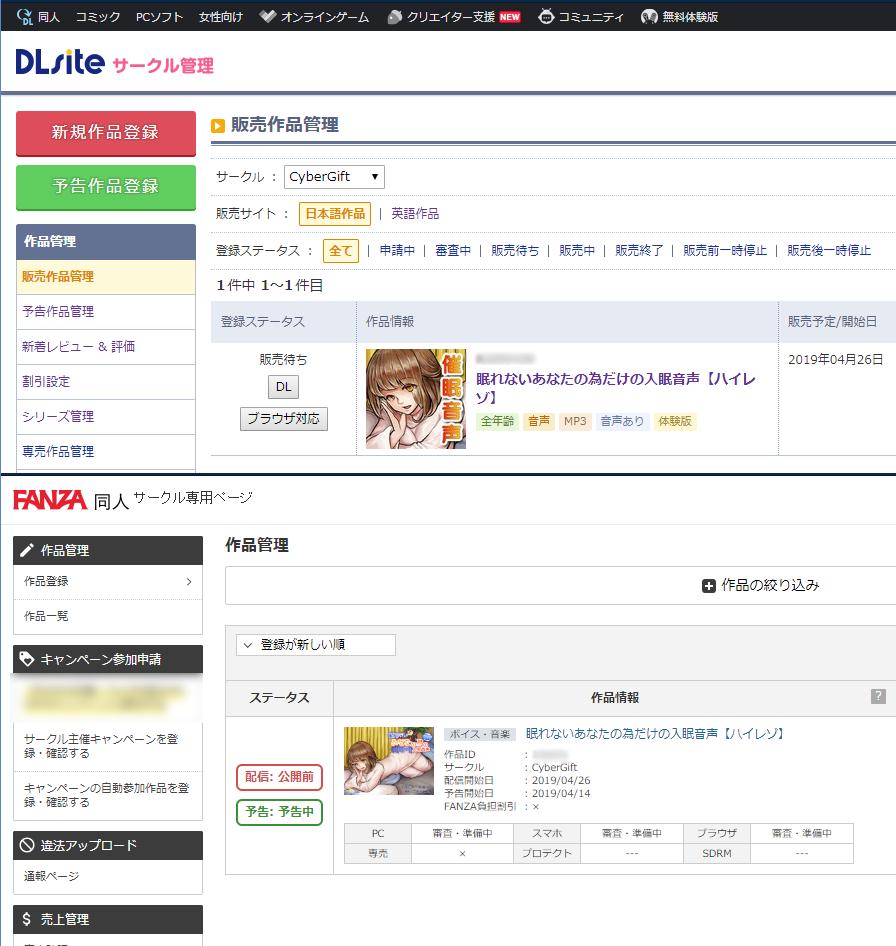Open 女性向け in top navigation

click(x=221, y=17)
